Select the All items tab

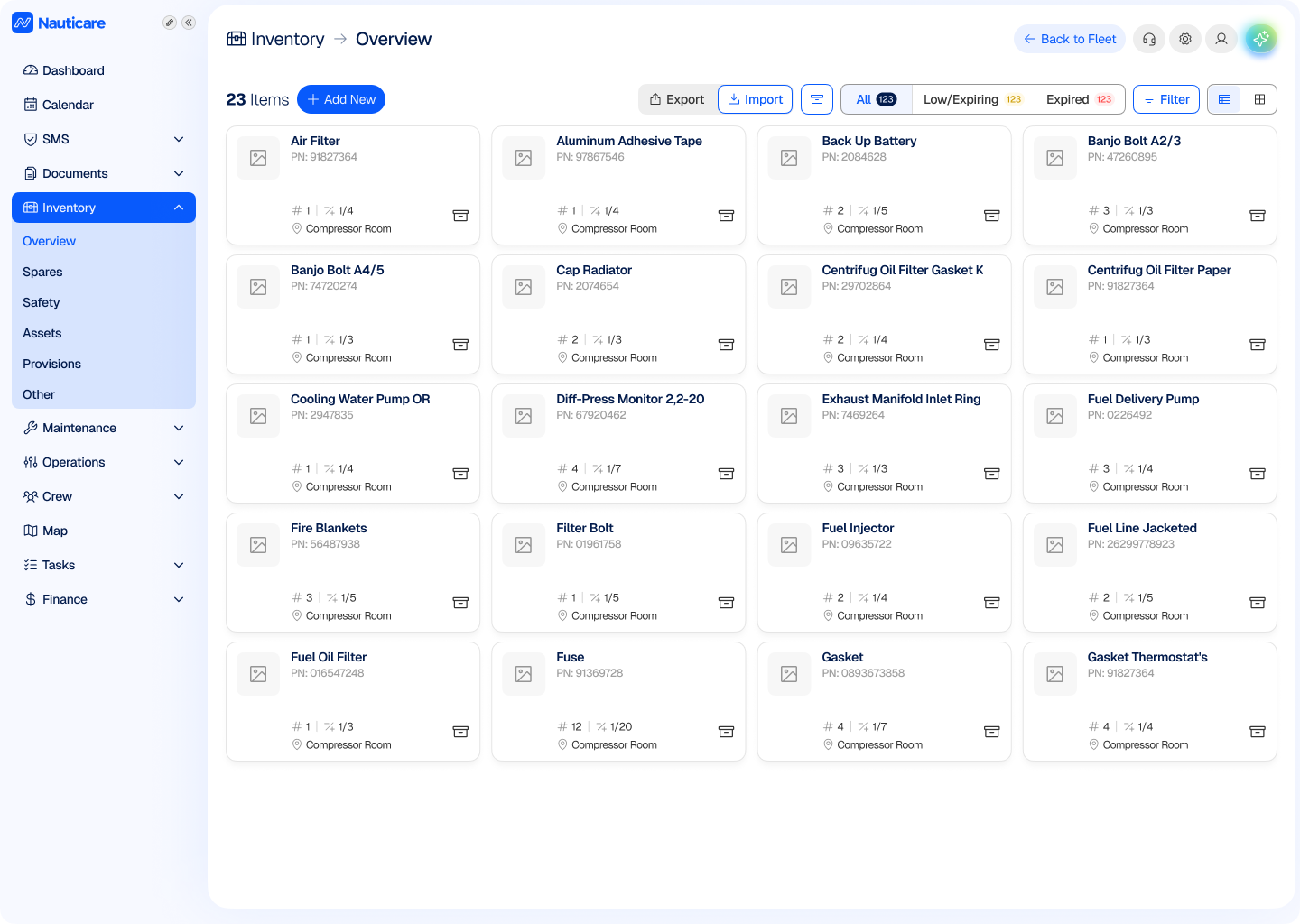(877, 99)
